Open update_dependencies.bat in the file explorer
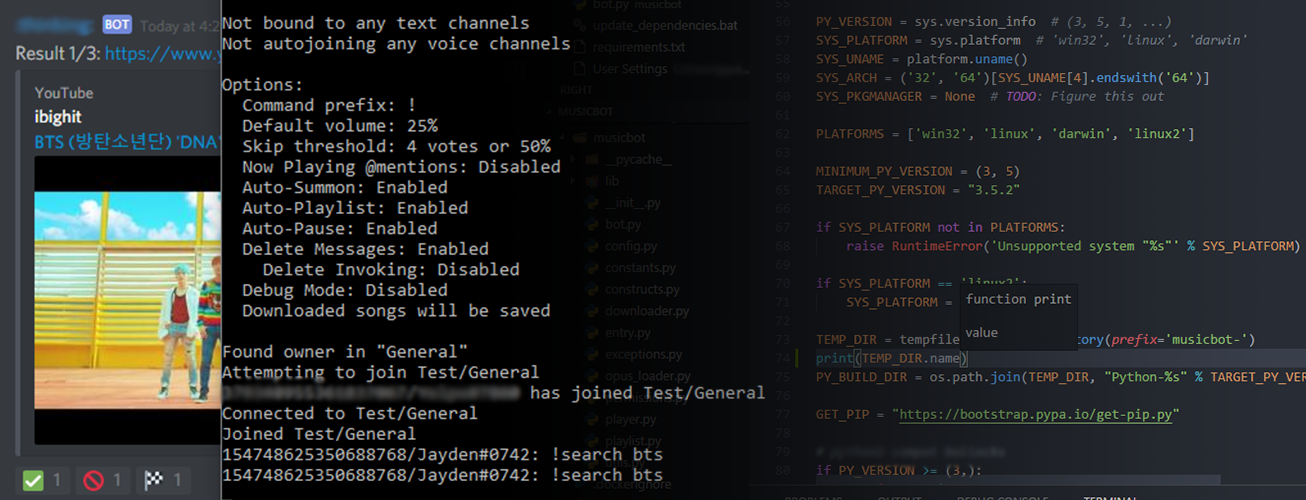 click(x=665, y=24)
